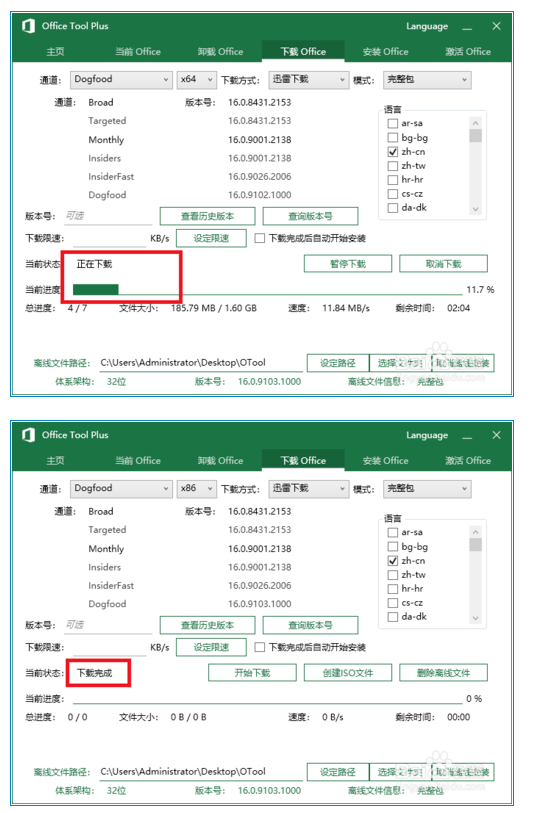Select 下载 Office tab in x86 window

point(303,460)
